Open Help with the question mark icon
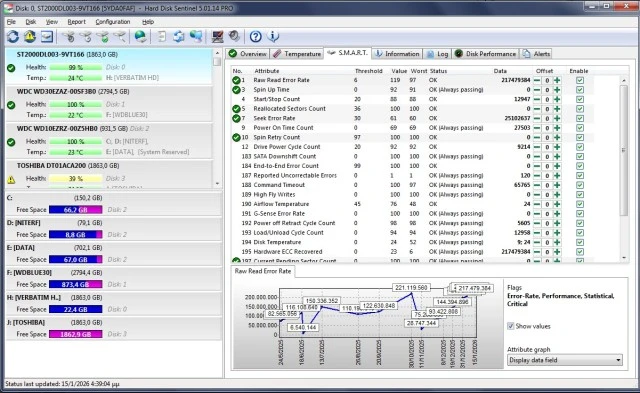The width and height of the screenshot is (640, 393). click(256, 37)
